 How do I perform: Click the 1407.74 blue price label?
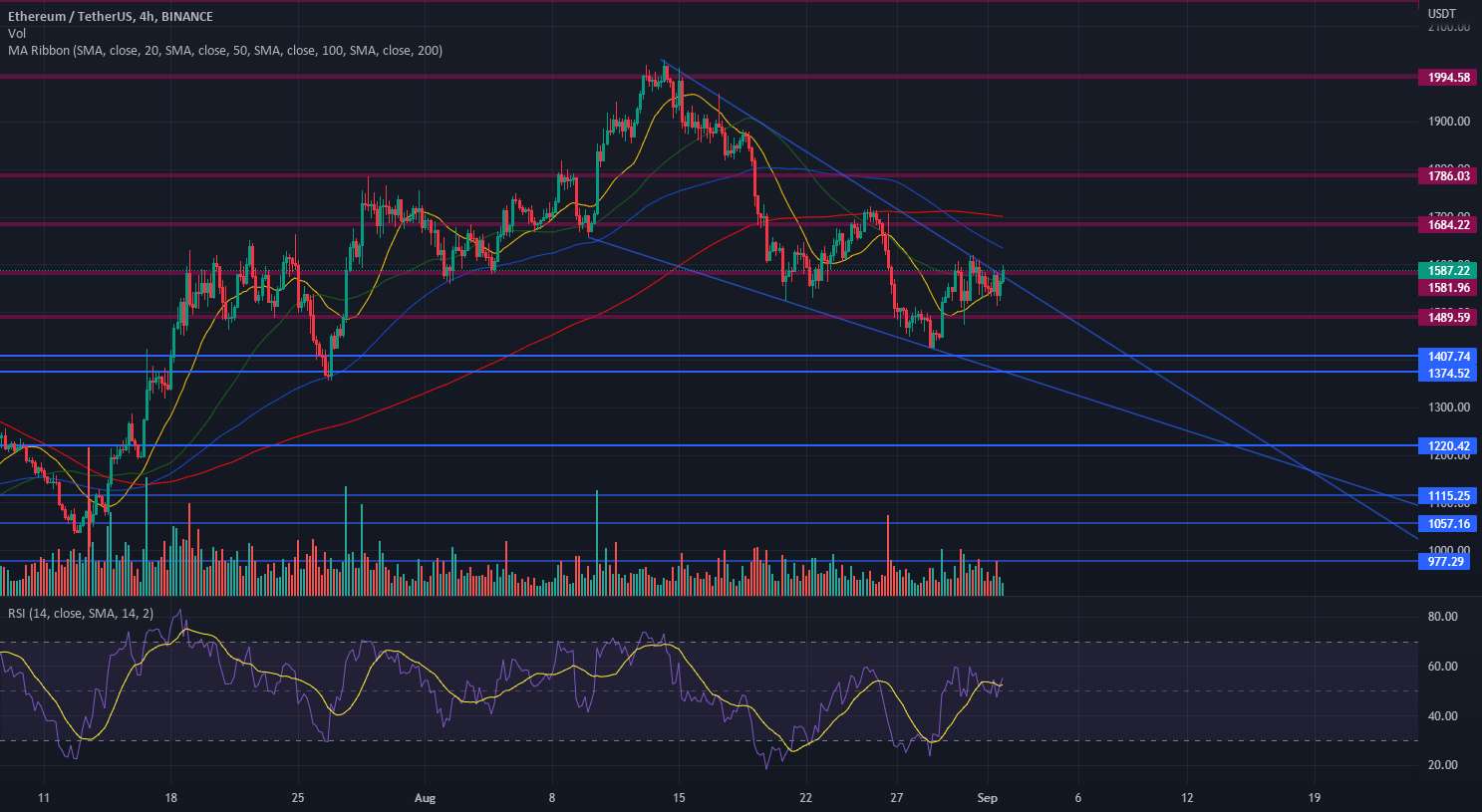1448,357
